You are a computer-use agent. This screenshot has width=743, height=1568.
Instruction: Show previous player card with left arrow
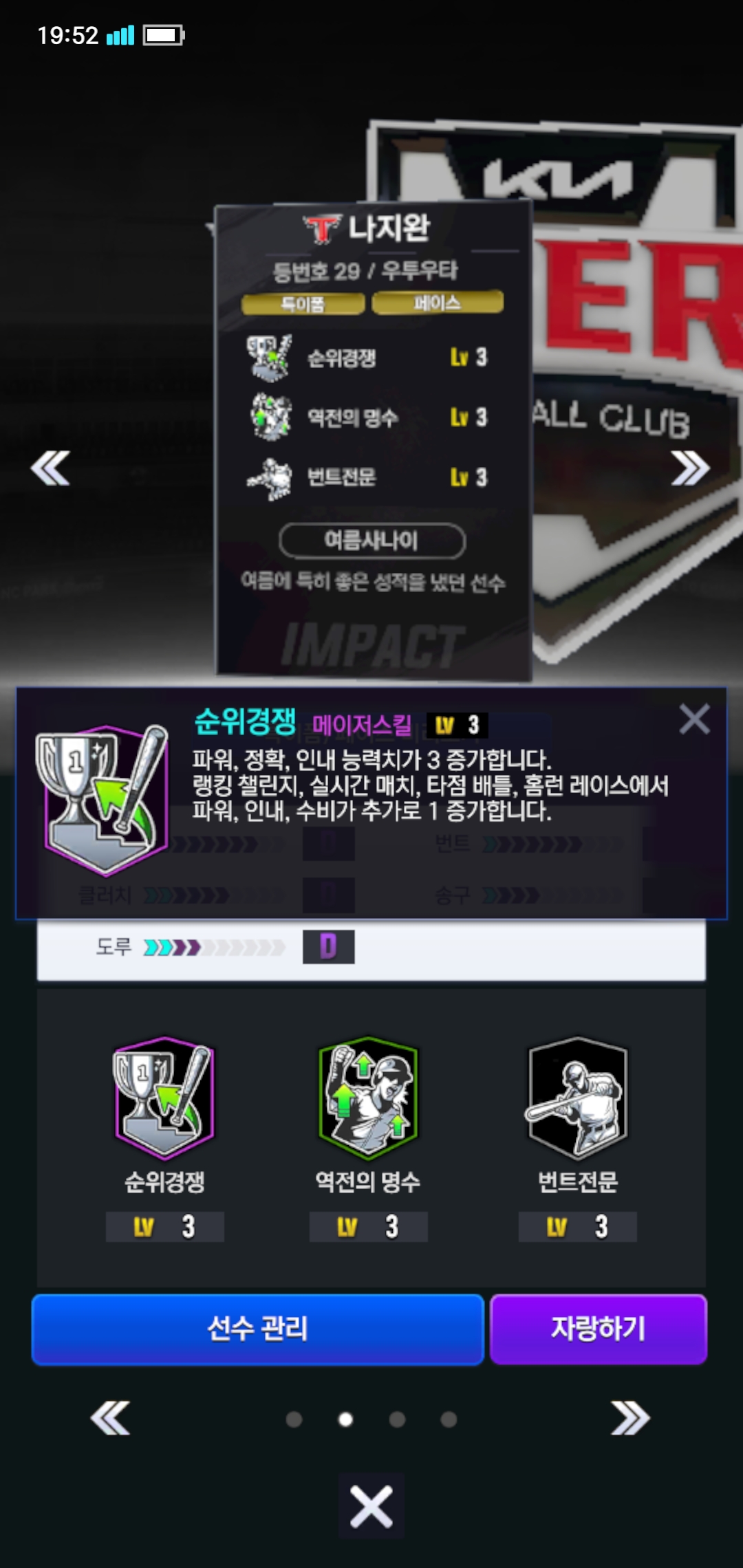50,468
